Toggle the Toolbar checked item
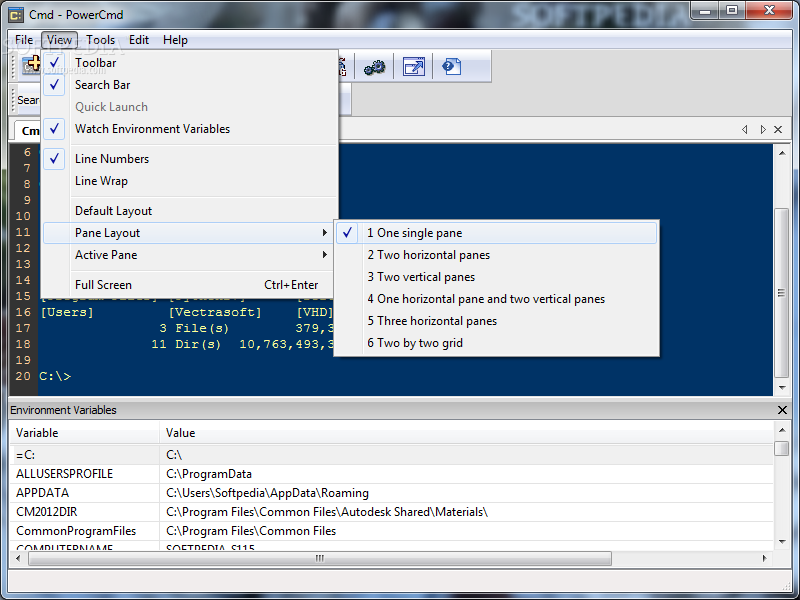The height and width of the screenshot is (600, 800). pos(189,63)
